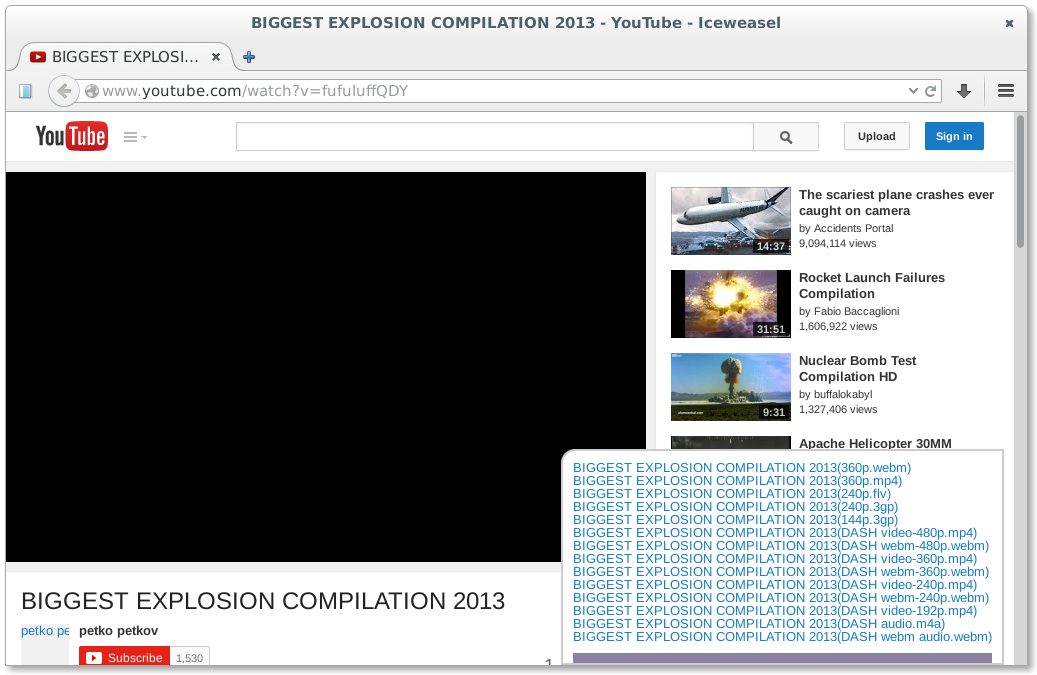Open the YouTube guide menu icon
The image size is (1037, 675).
pyautogui.click(x=135, y=137)
